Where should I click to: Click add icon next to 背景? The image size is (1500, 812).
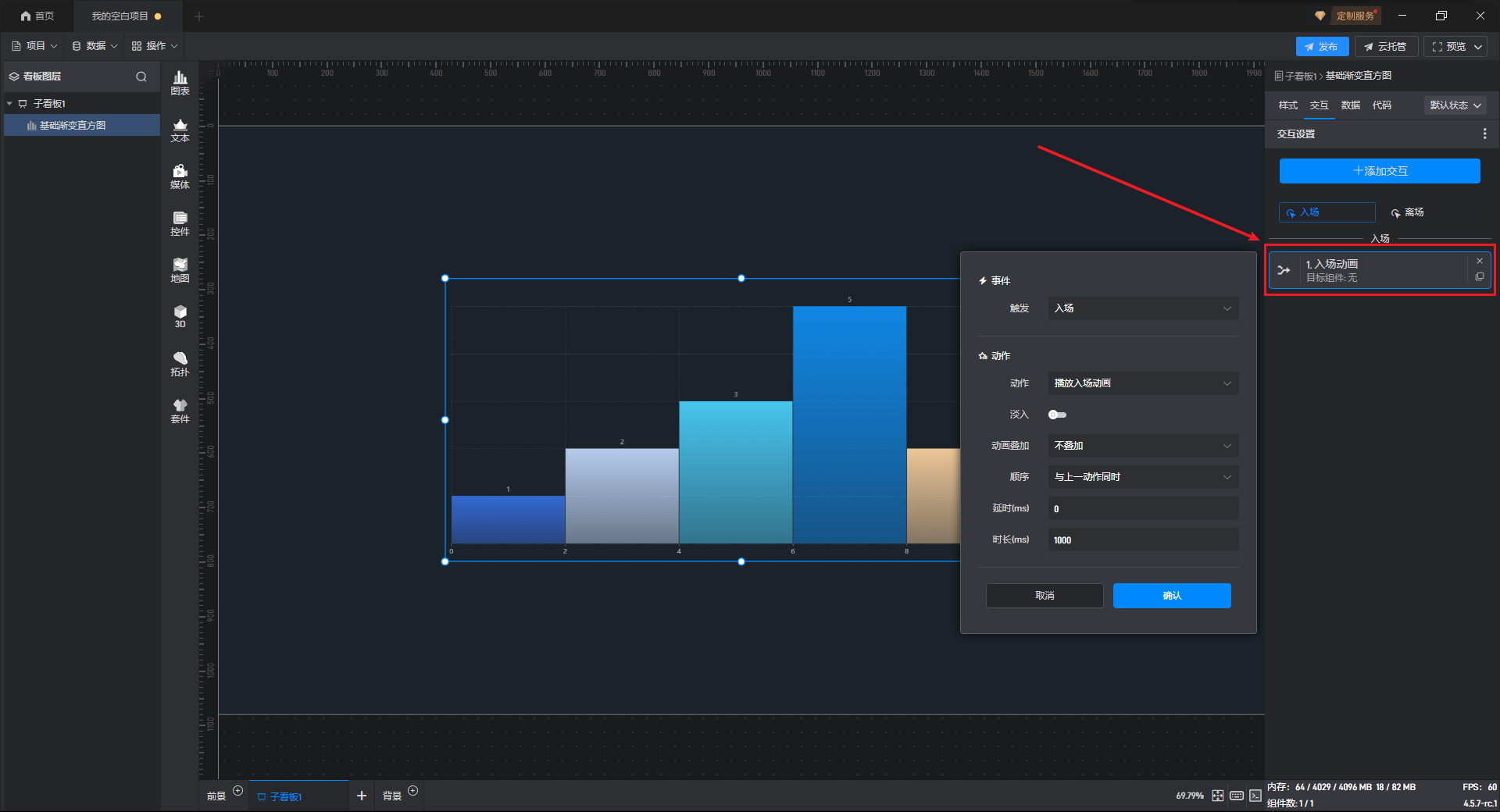pos(413,791)
